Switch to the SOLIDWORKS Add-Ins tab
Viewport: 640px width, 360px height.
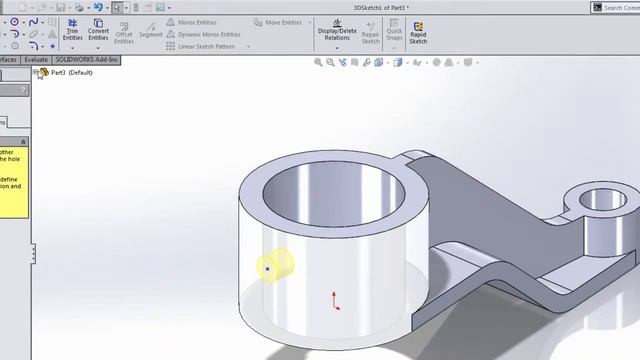[86, 60]
